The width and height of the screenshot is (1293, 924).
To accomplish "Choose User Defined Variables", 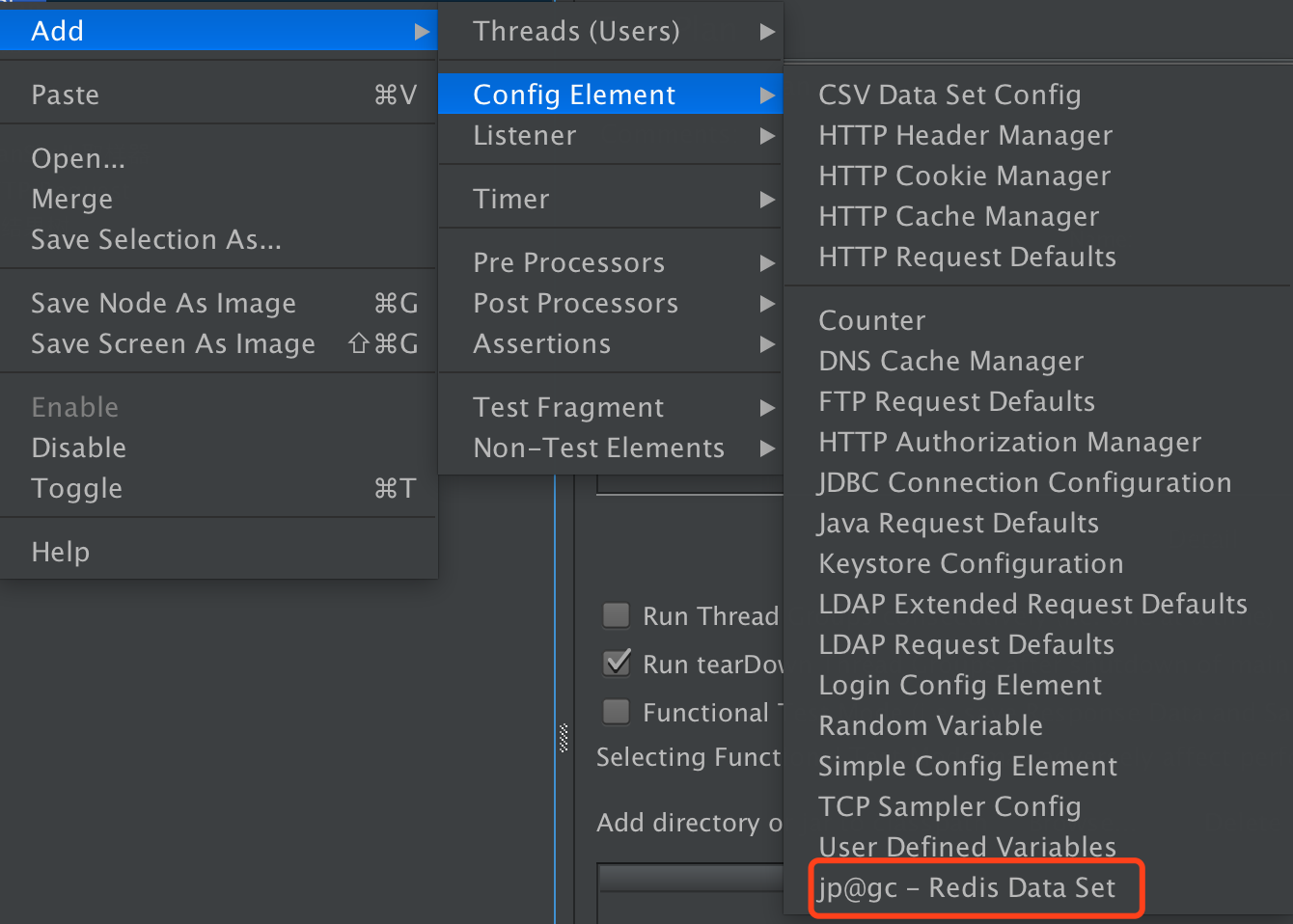I will click(966, 846).
